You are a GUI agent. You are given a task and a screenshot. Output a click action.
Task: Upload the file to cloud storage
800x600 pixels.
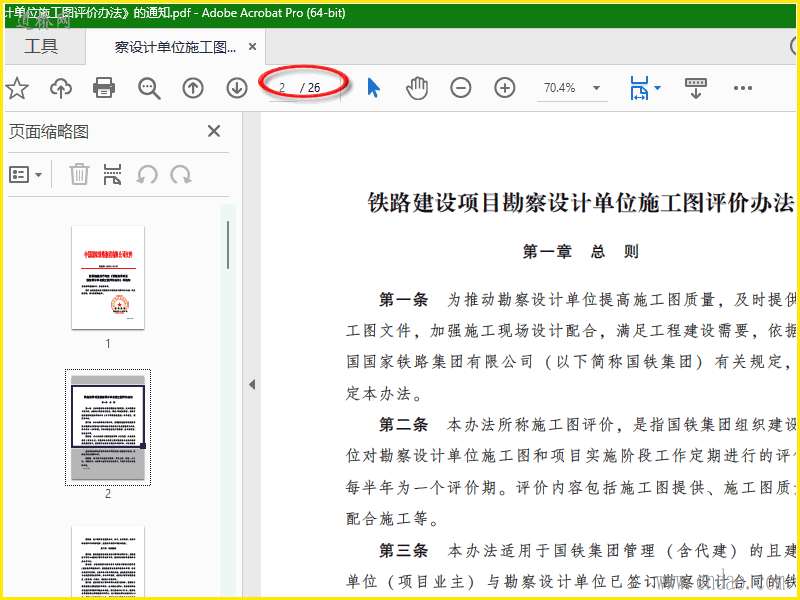point(61,88)
